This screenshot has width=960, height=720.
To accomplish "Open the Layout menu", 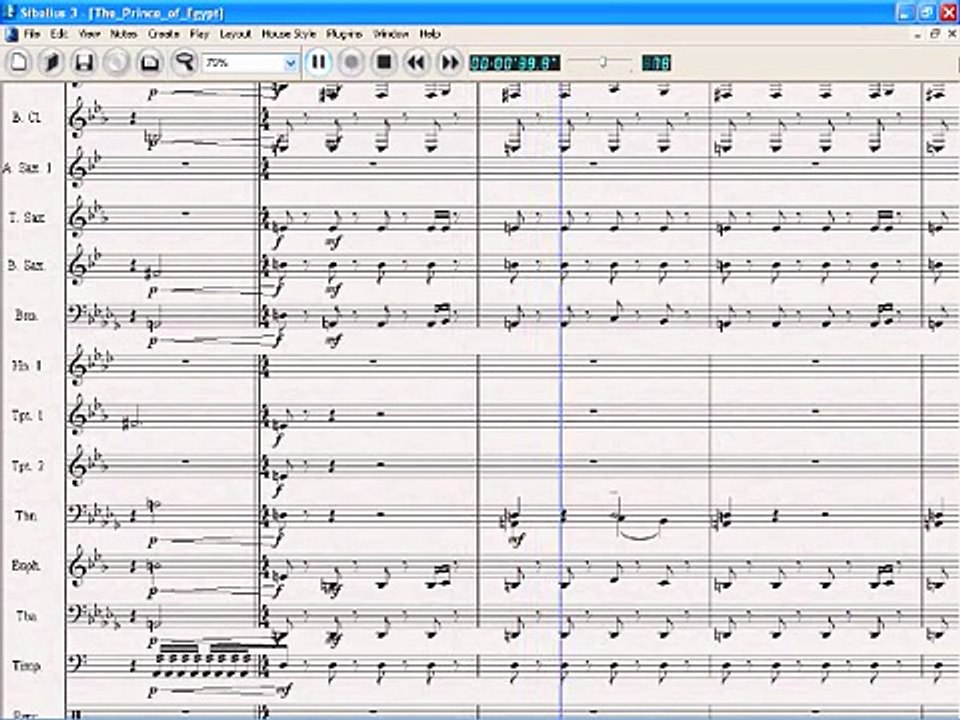I will pos(236,34).
